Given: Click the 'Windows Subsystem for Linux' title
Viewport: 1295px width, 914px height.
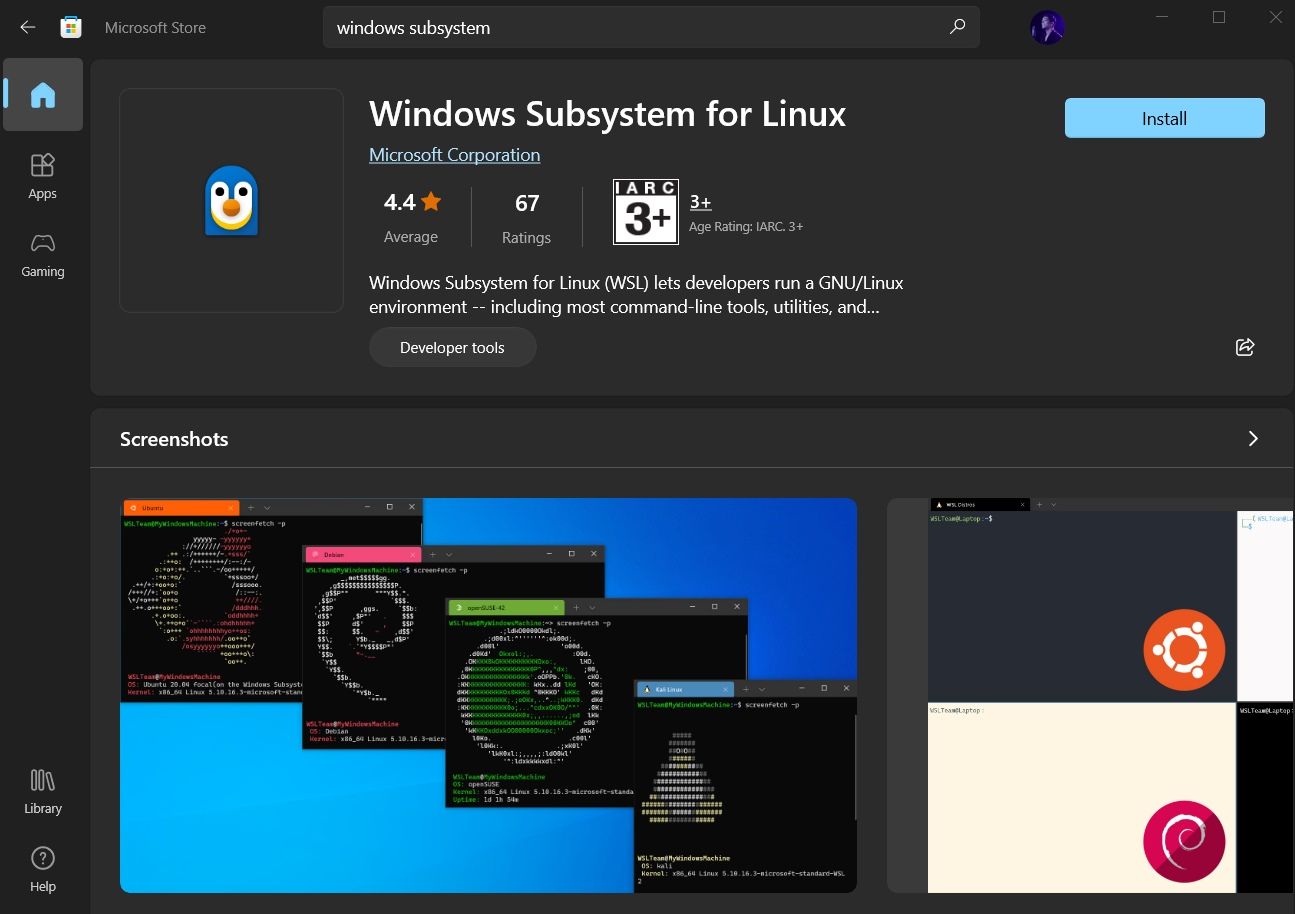Looking at the screenshot, I should [607, 114].
